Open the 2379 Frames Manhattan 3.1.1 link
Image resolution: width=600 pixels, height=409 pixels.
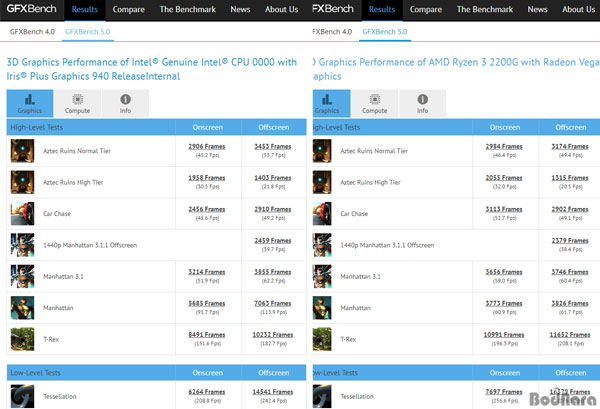[x=570, y=241]
